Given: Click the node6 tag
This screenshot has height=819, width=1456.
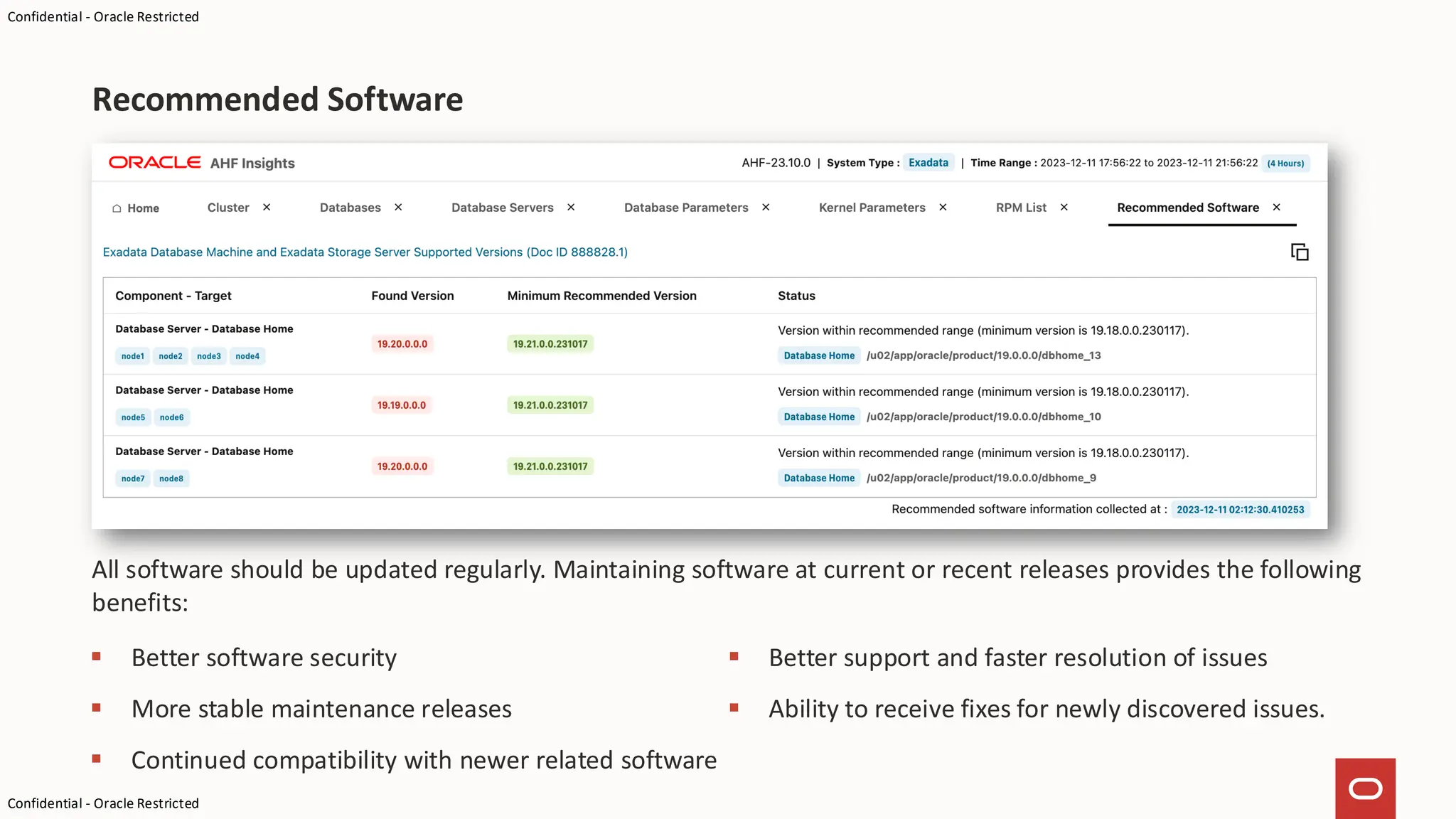Looking at the screenshot, I should [x=172, y=417].
